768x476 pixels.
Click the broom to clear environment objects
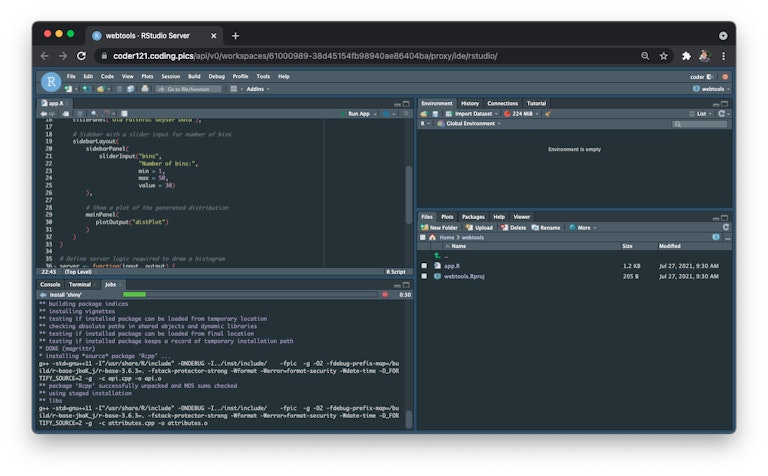548,114
